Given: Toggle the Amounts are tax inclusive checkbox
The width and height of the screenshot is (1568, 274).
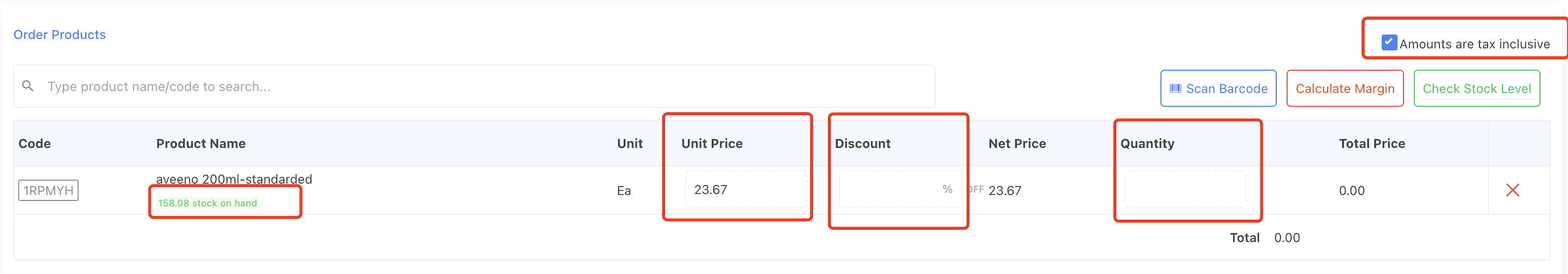Looking at the screenshot, I should coord(1388,43).
